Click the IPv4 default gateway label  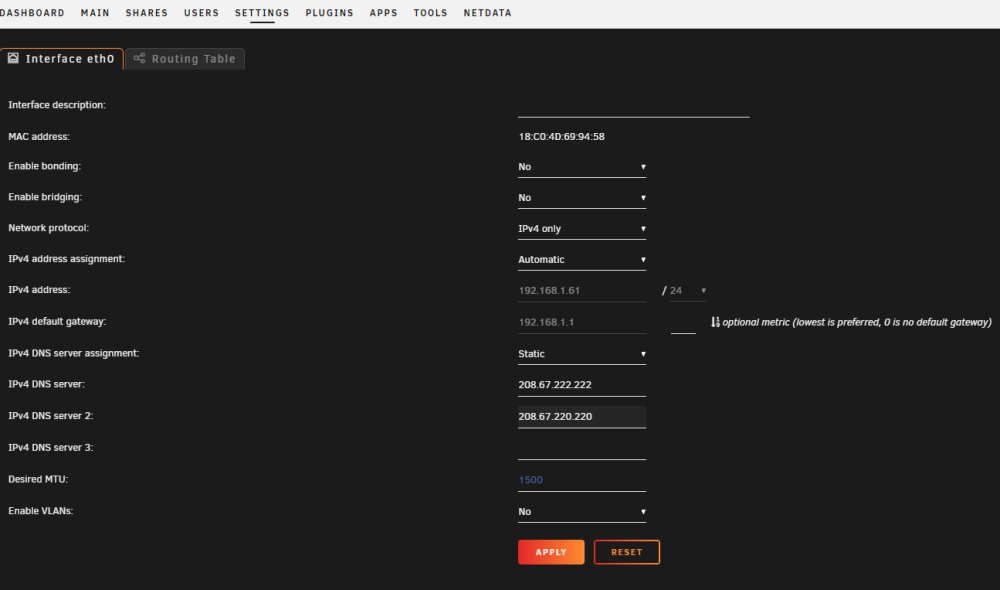pos(57,321)
